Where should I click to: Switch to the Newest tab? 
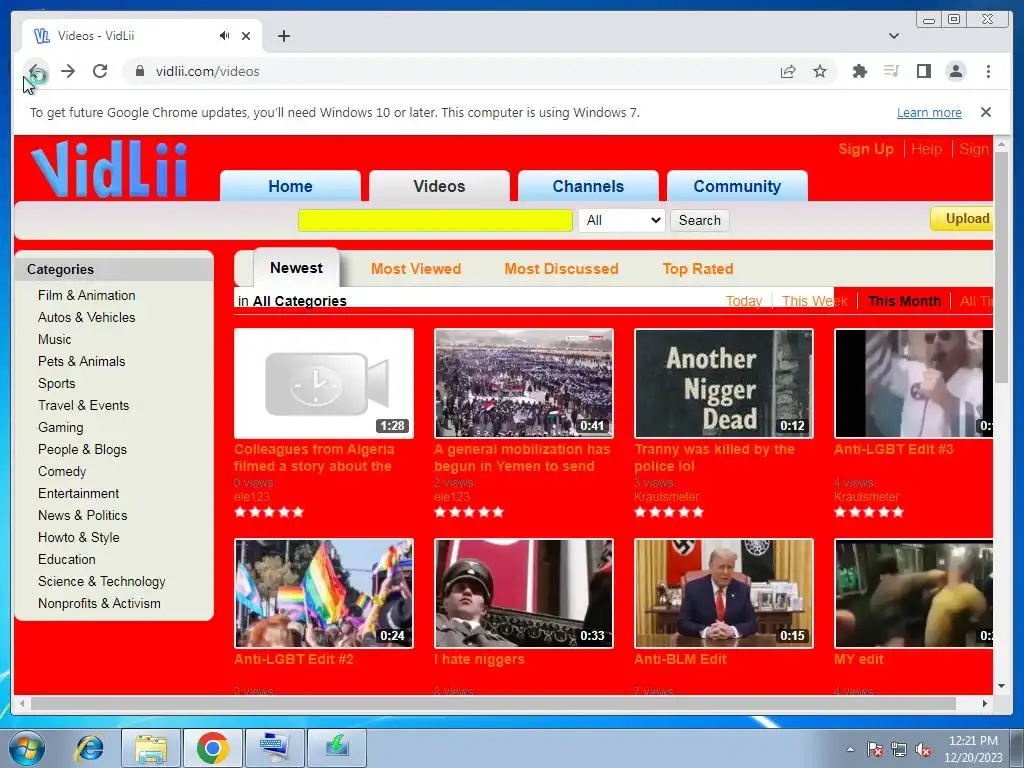296,268
